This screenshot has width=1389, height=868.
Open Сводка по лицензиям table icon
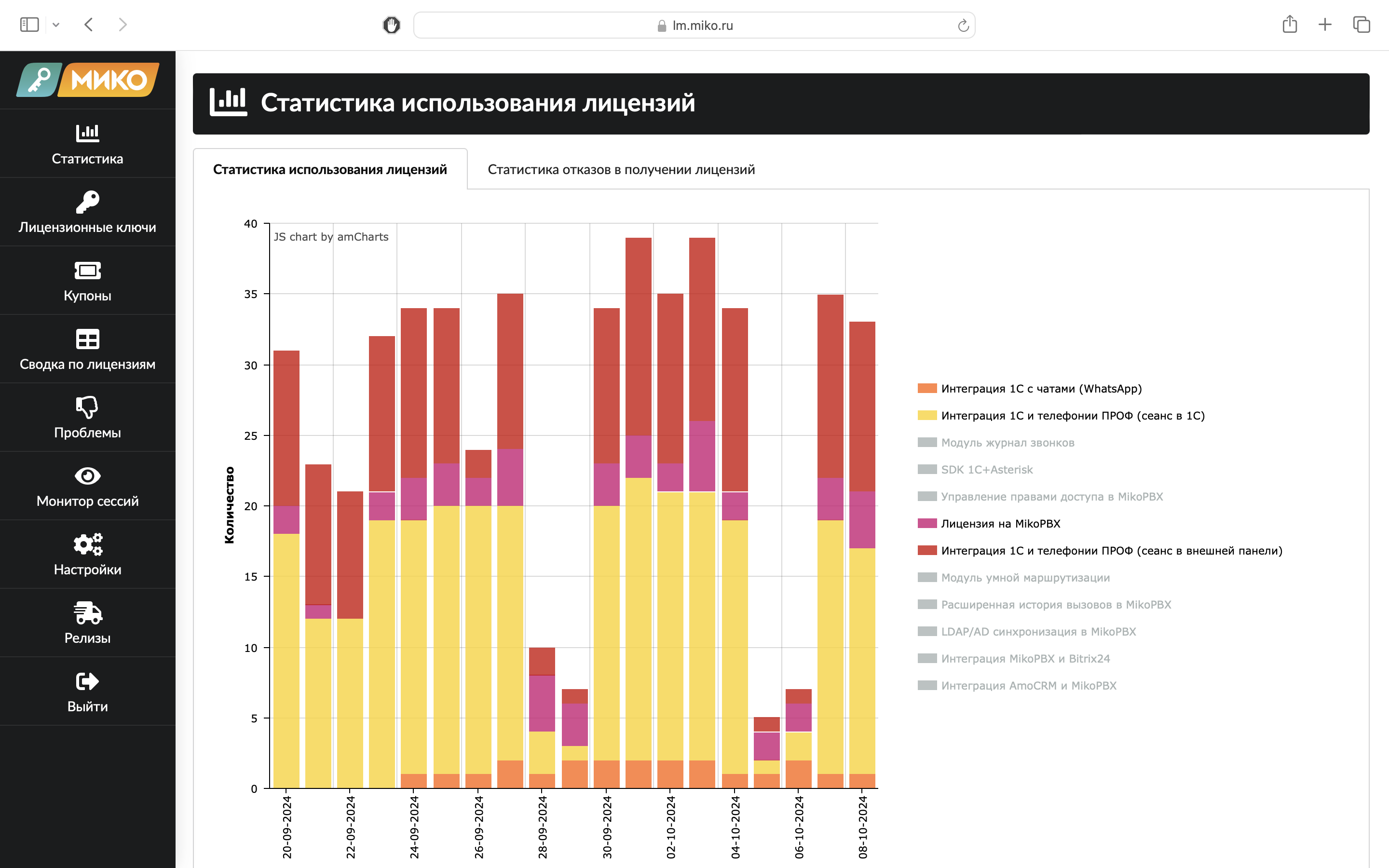(x=87, y=339)
